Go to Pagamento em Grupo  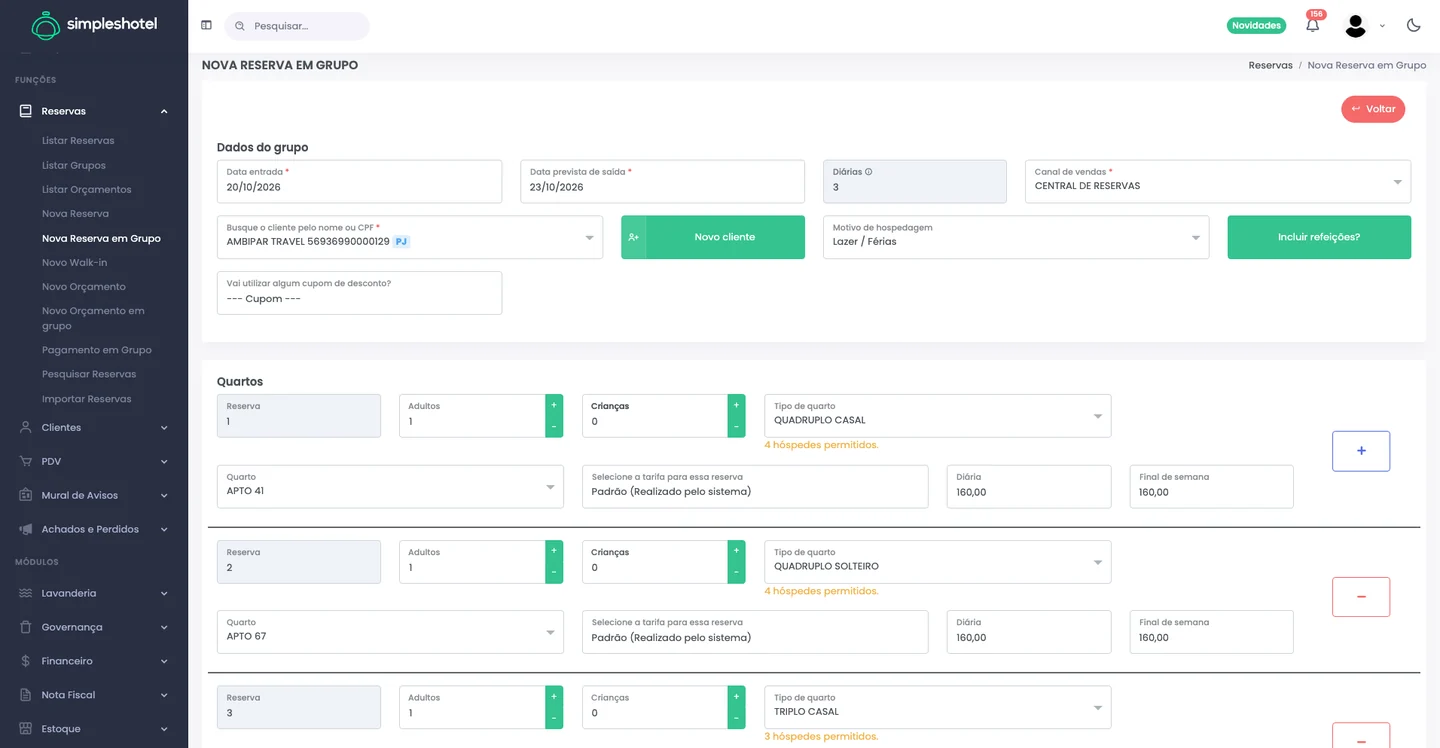(x=97, y=350)
